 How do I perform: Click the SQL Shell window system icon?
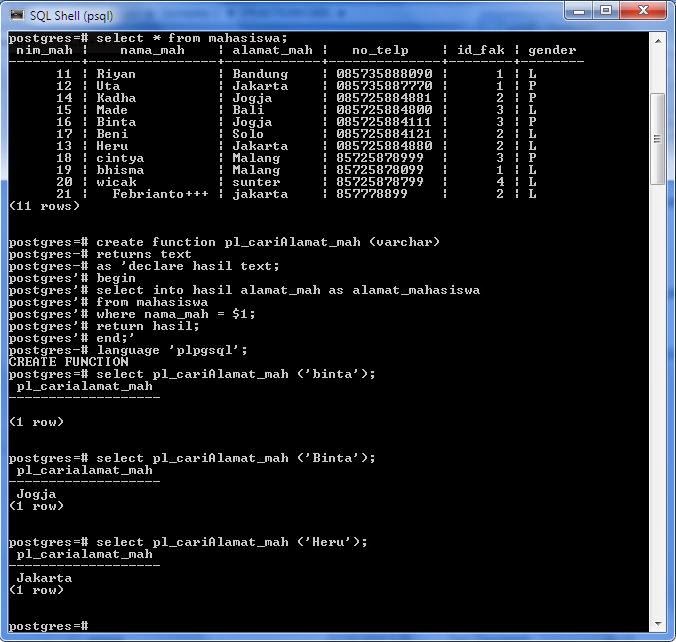[x=17, y=16]
